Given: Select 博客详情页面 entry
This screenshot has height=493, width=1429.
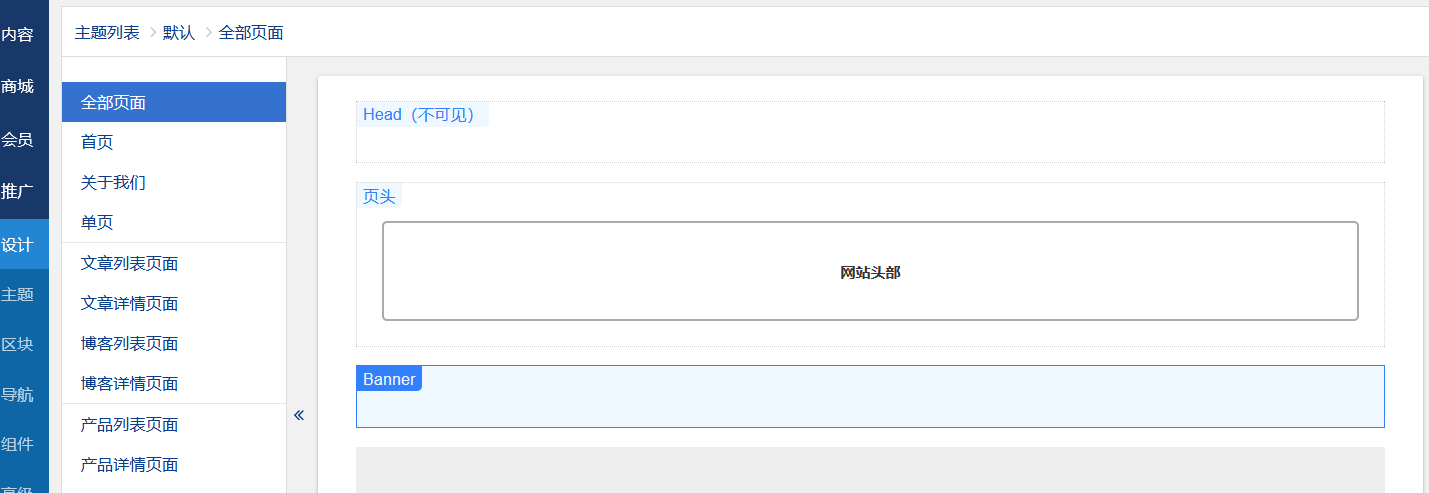Looking at the screenshot, I should coord(129,383).
